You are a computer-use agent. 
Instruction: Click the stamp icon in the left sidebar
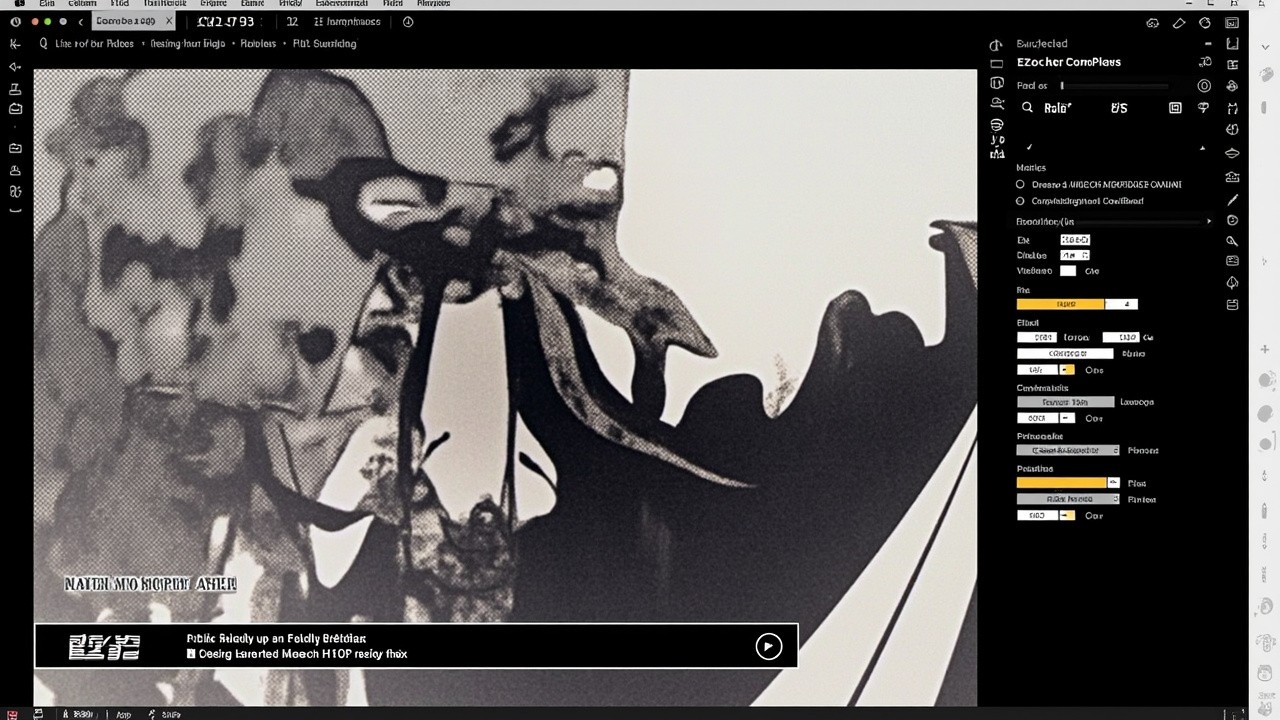pos(15,88)
